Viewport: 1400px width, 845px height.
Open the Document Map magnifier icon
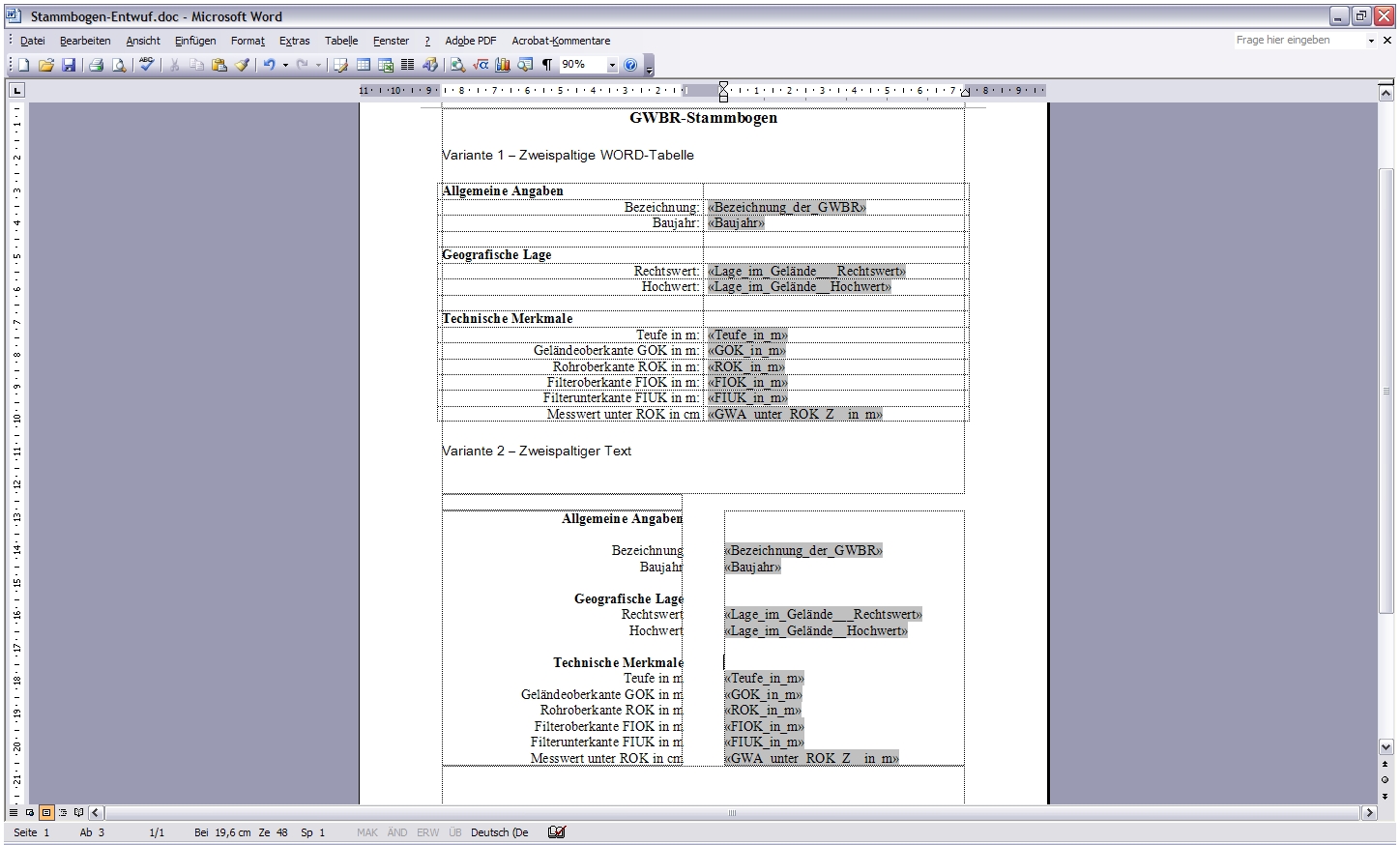457,65
